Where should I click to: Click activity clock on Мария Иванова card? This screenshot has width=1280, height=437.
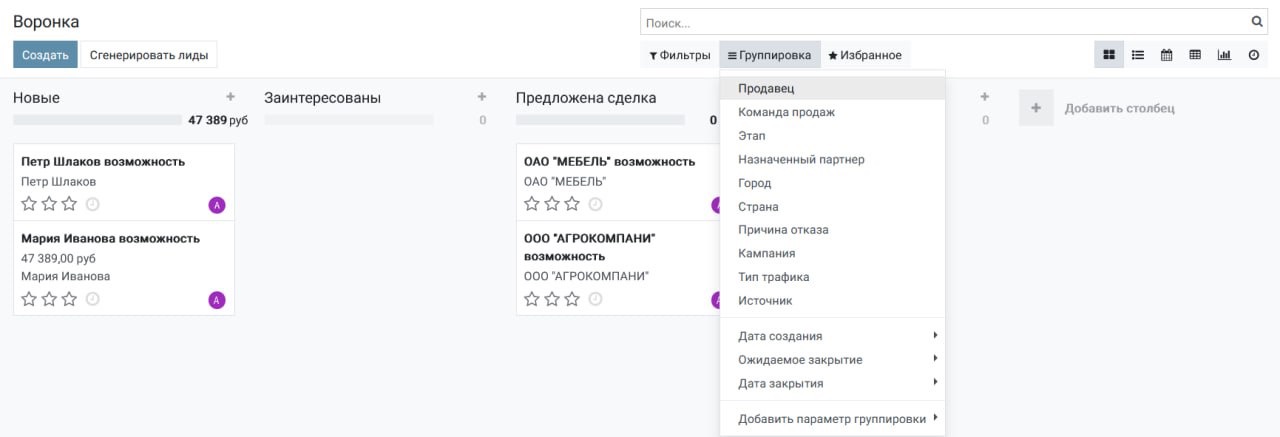pos(93,299)
